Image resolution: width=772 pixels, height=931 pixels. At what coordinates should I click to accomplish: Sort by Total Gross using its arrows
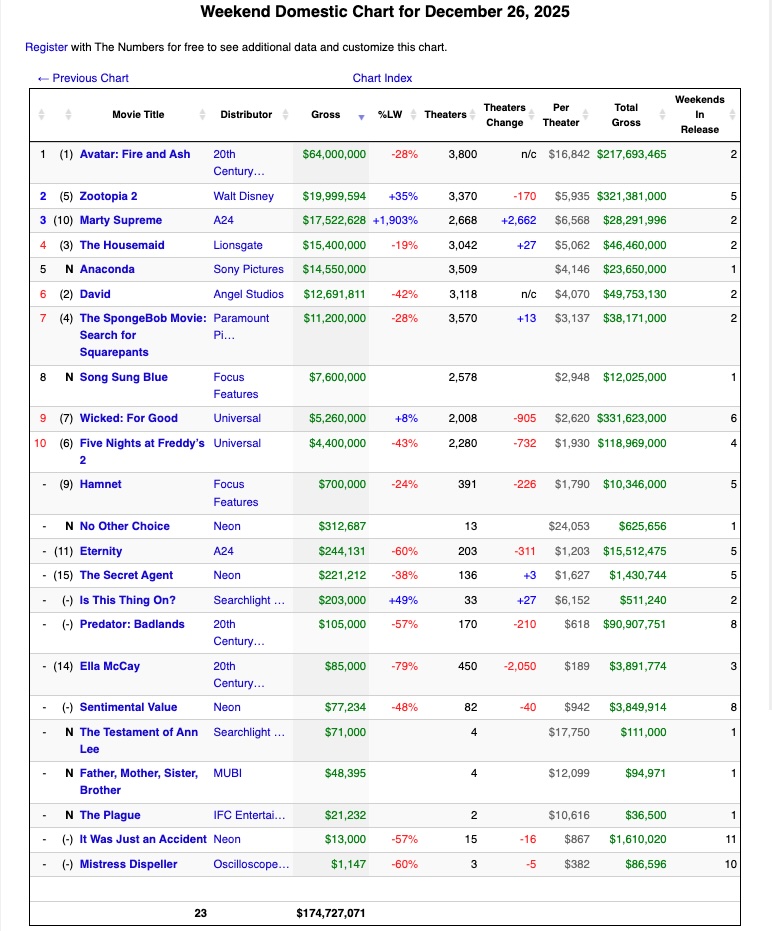pos(662,115)
